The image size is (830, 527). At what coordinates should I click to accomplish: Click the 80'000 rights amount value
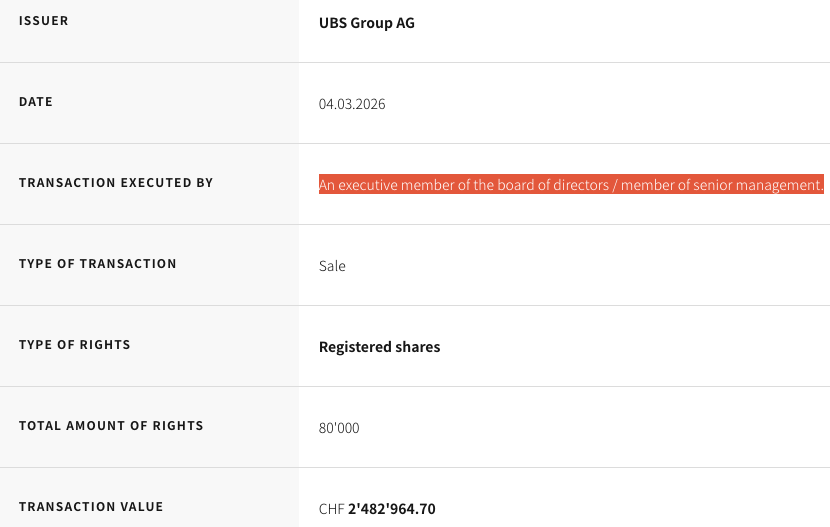(x=339, y=428)
